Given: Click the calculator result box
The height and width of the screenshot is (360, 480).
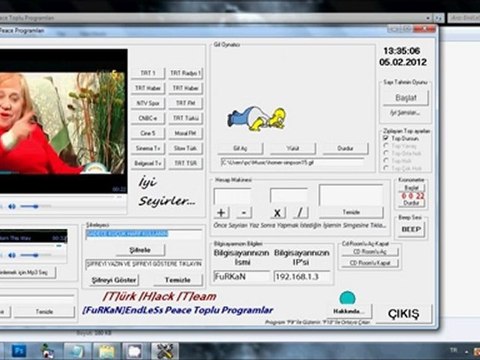Looking at the screenshot, I should pos(351,195).
